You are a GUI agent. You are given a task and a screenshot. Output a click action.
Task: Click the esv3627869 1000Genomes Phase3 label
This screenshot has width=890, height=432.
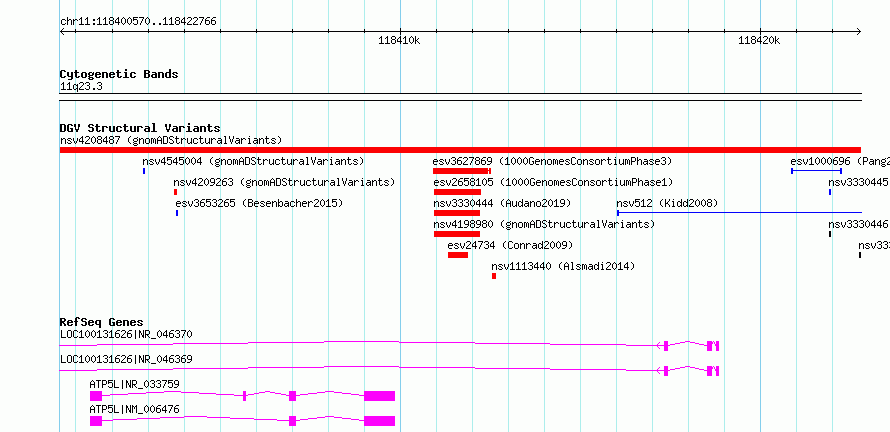(x=552, y=161)
